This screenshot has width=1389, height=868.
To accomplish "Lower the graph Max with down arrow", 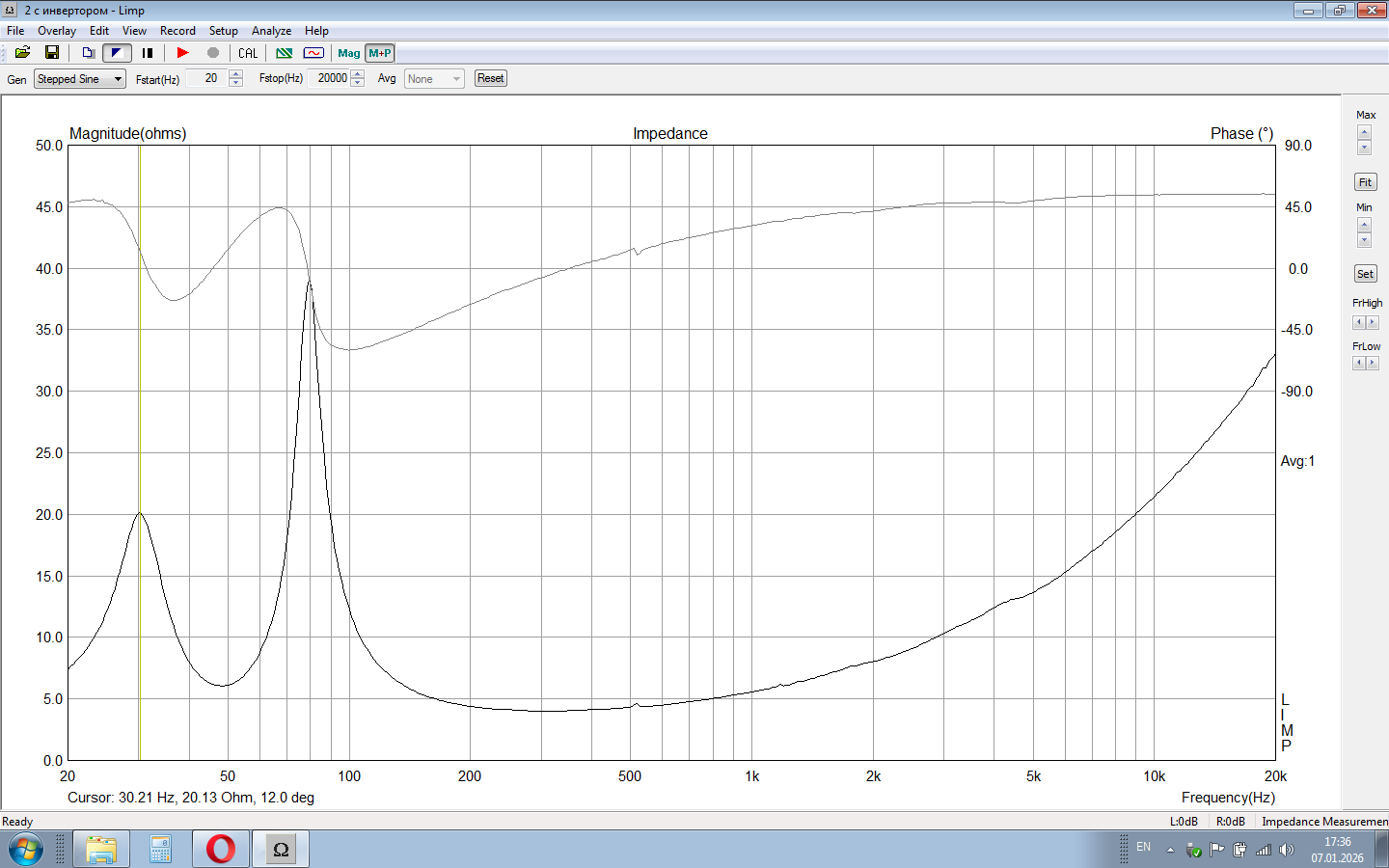I will pos(1364,148).
